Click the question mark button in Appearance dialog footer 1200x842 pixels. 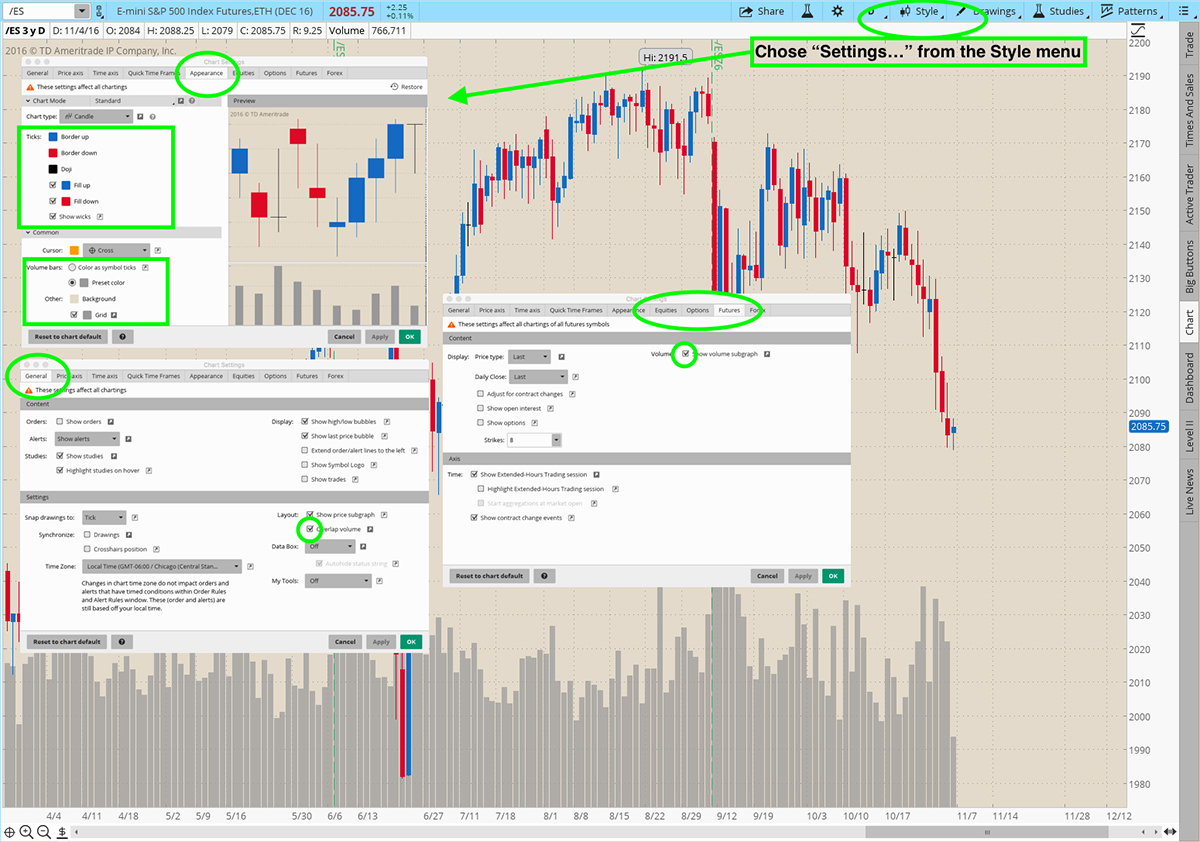click(122, 337)
